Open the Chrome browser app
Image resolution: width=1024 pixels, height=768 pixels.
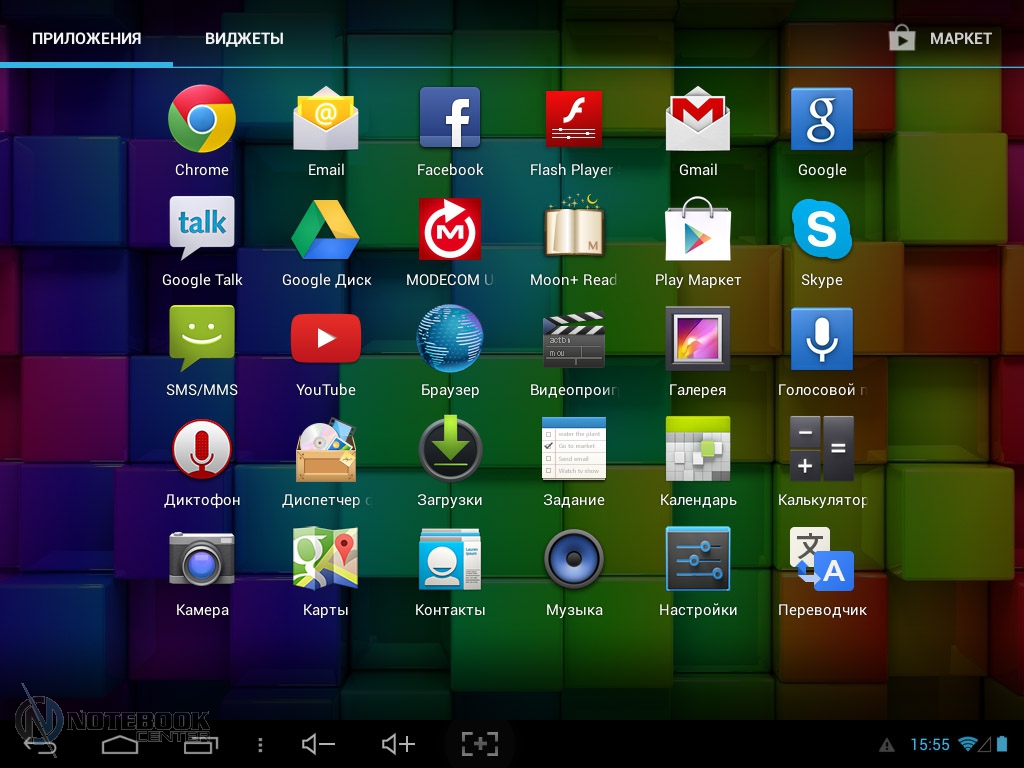pyautogui.click(x=202, y=120)
